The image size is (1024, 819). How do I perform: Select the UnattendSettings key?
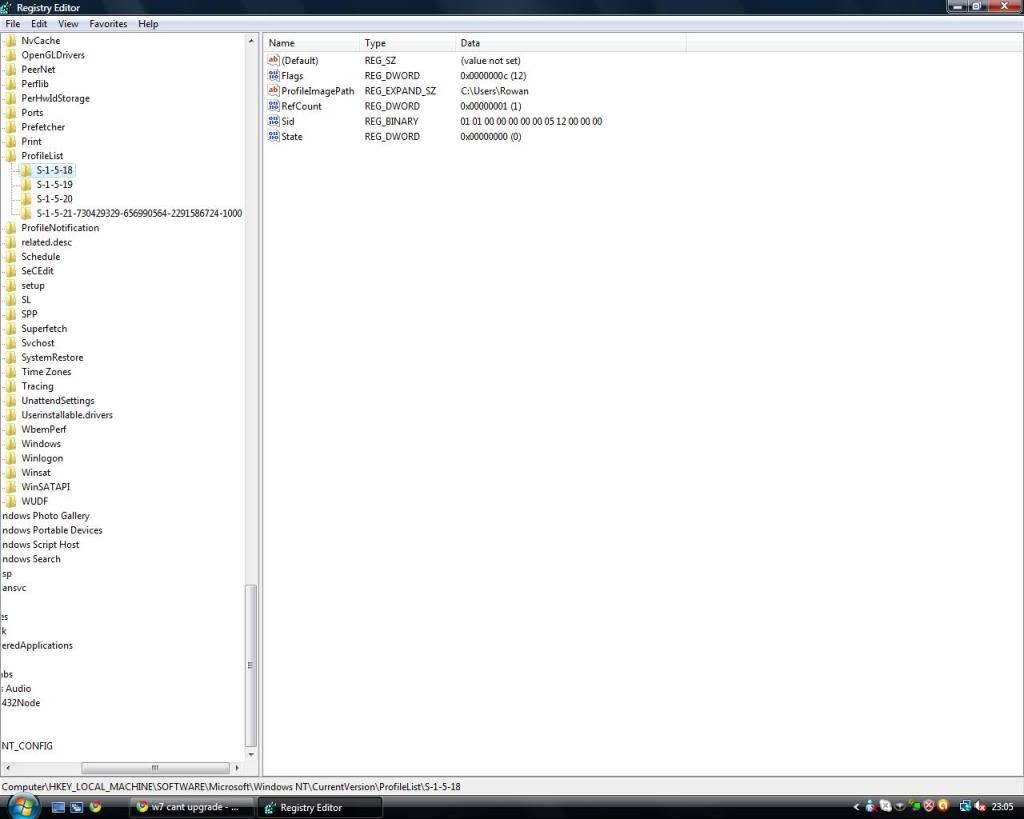click(57, 400)
